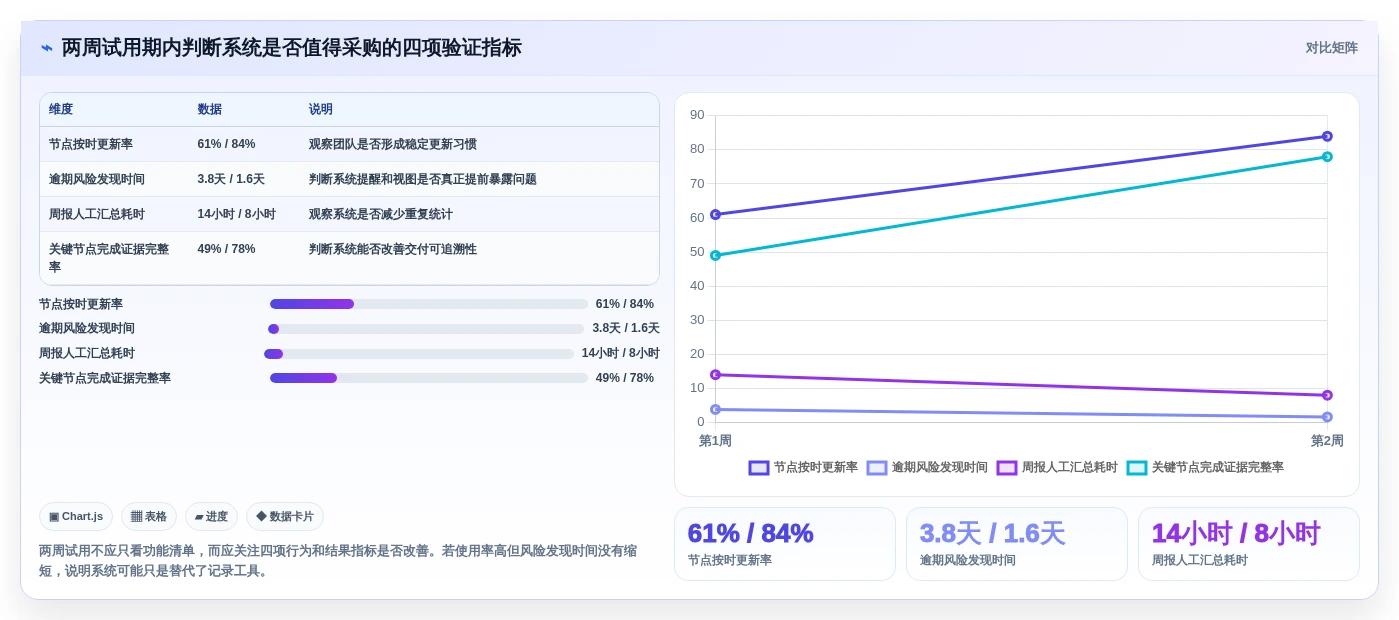The width and height of the screenshot is (1399, 620).
Task: Select table cell 节点按时更新率
Action: pyautogui.click(x=91, y=144)
